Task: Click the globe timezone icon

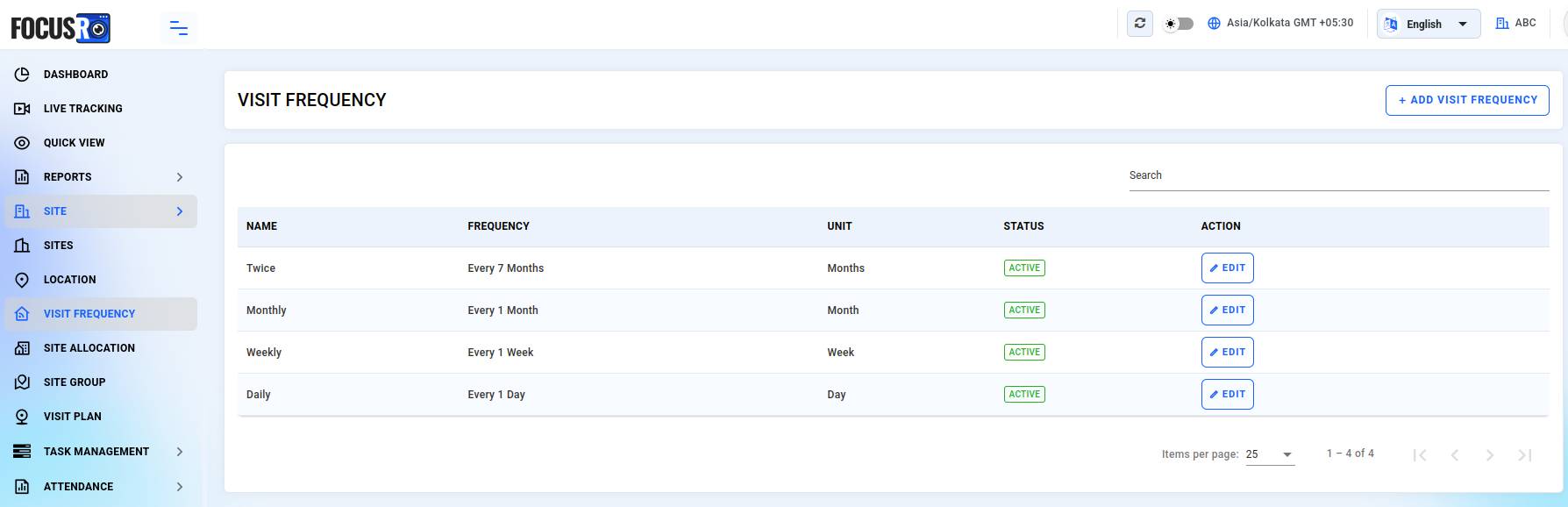Action: click(1215, 24)
